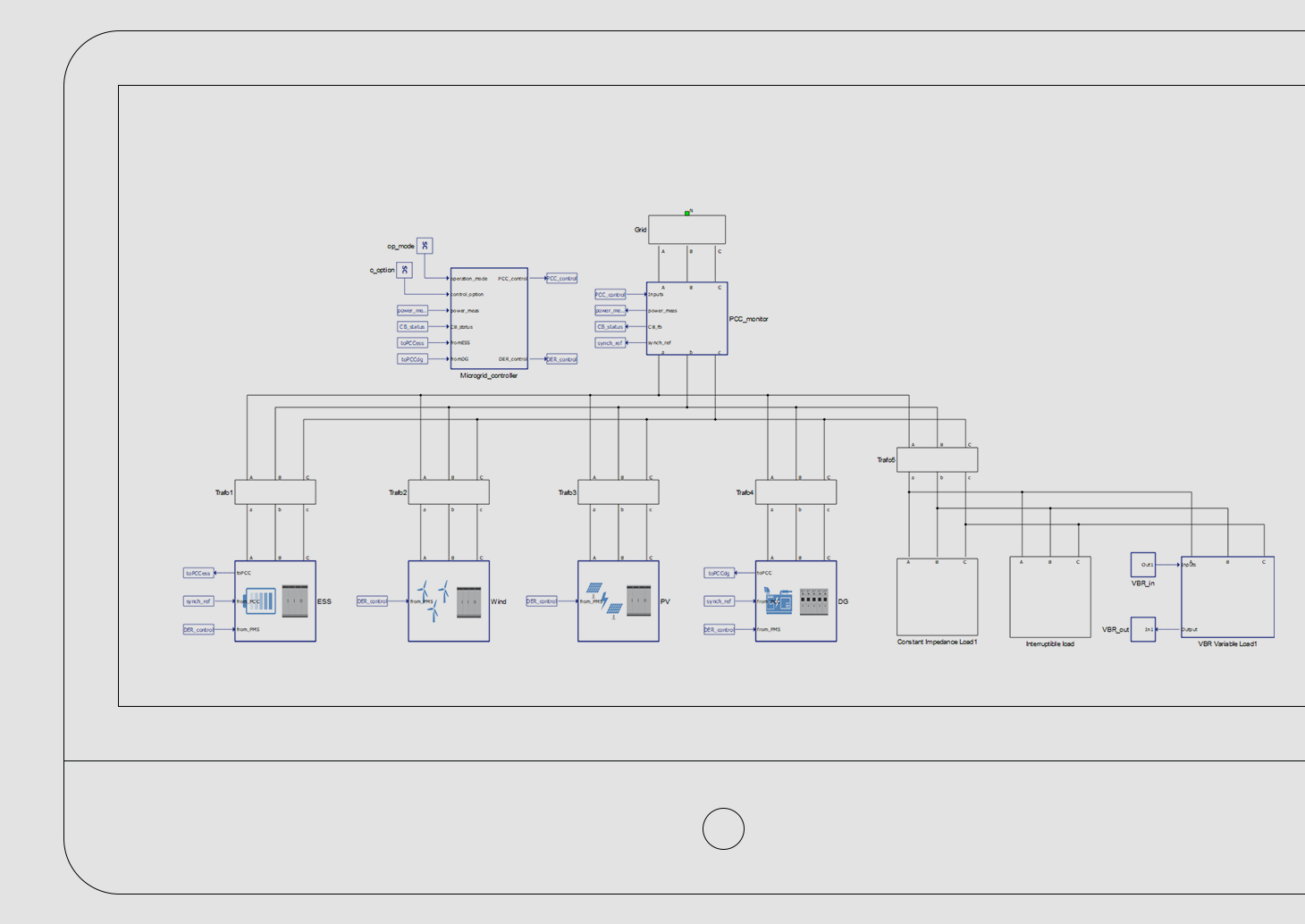Click the synch_ref tag left of PCC_monitor
The image size is (1305, 924).
pyautogui.click(x=610, y=343)
